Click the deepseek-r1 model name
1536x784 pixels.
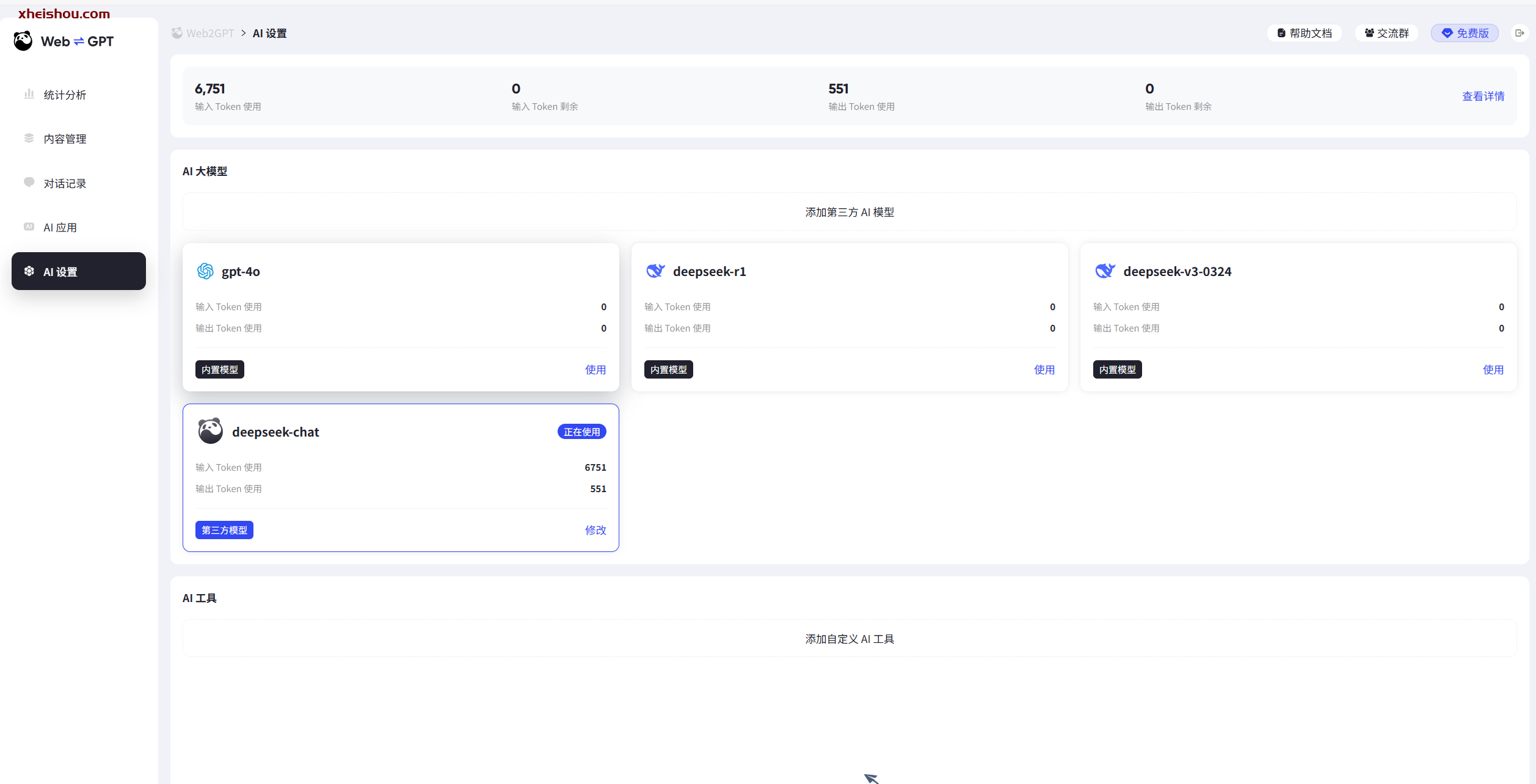(x=710, y=271)
